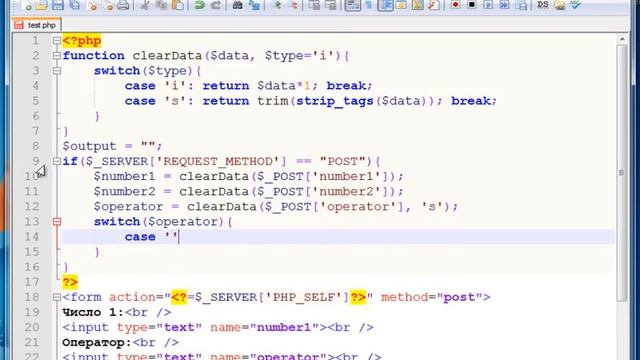
Task: Cut the selection with the scissors icon
Action: (145, 5)
